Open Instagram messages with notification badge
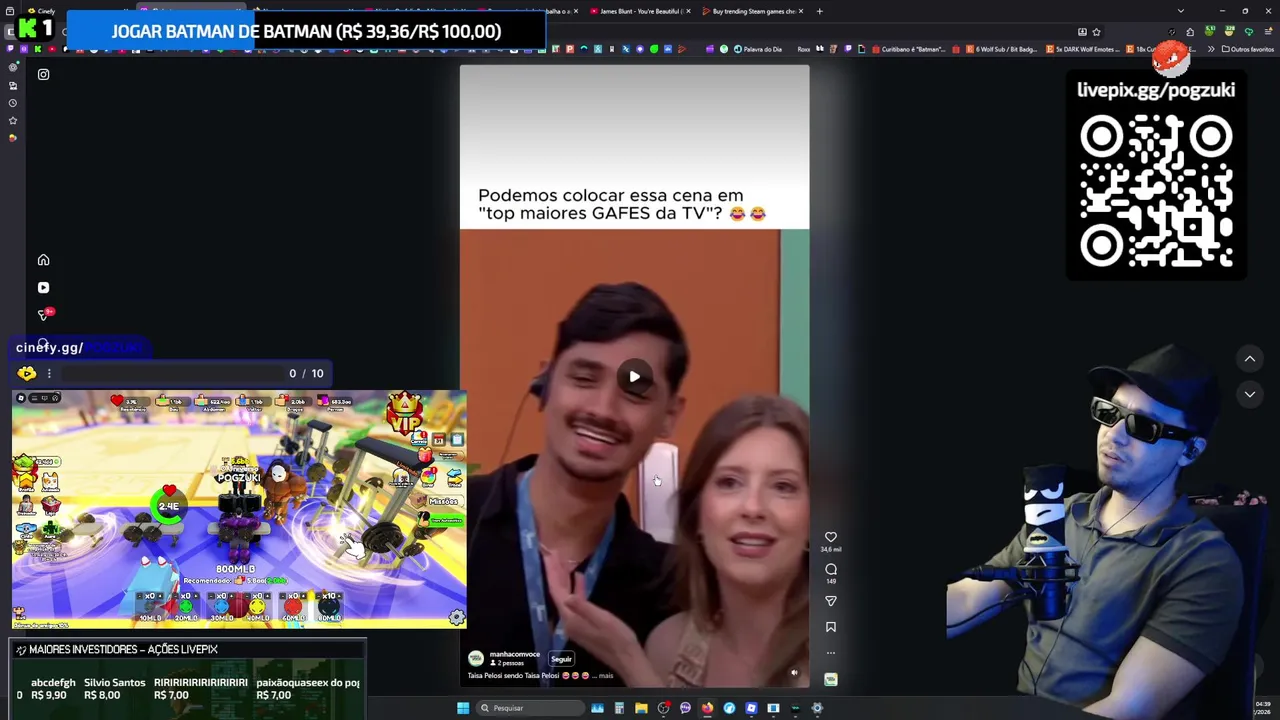 43,315
